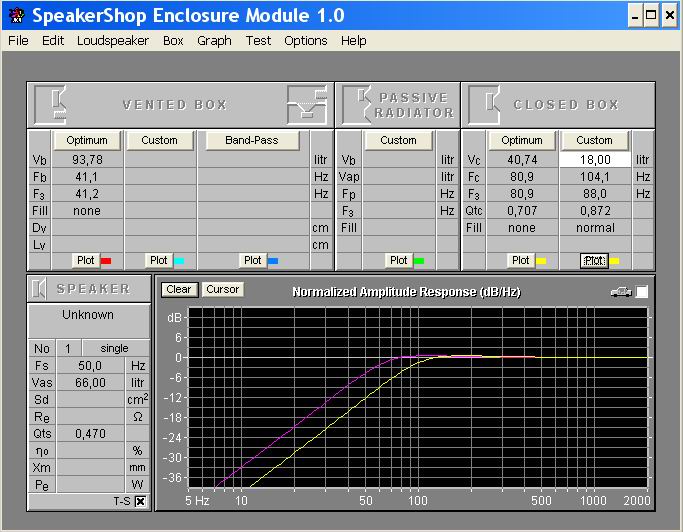The height and width of the screenshot is (532, 683).
Task: Click the Fs field showing 50,0
Action: [x=90, y=366]
